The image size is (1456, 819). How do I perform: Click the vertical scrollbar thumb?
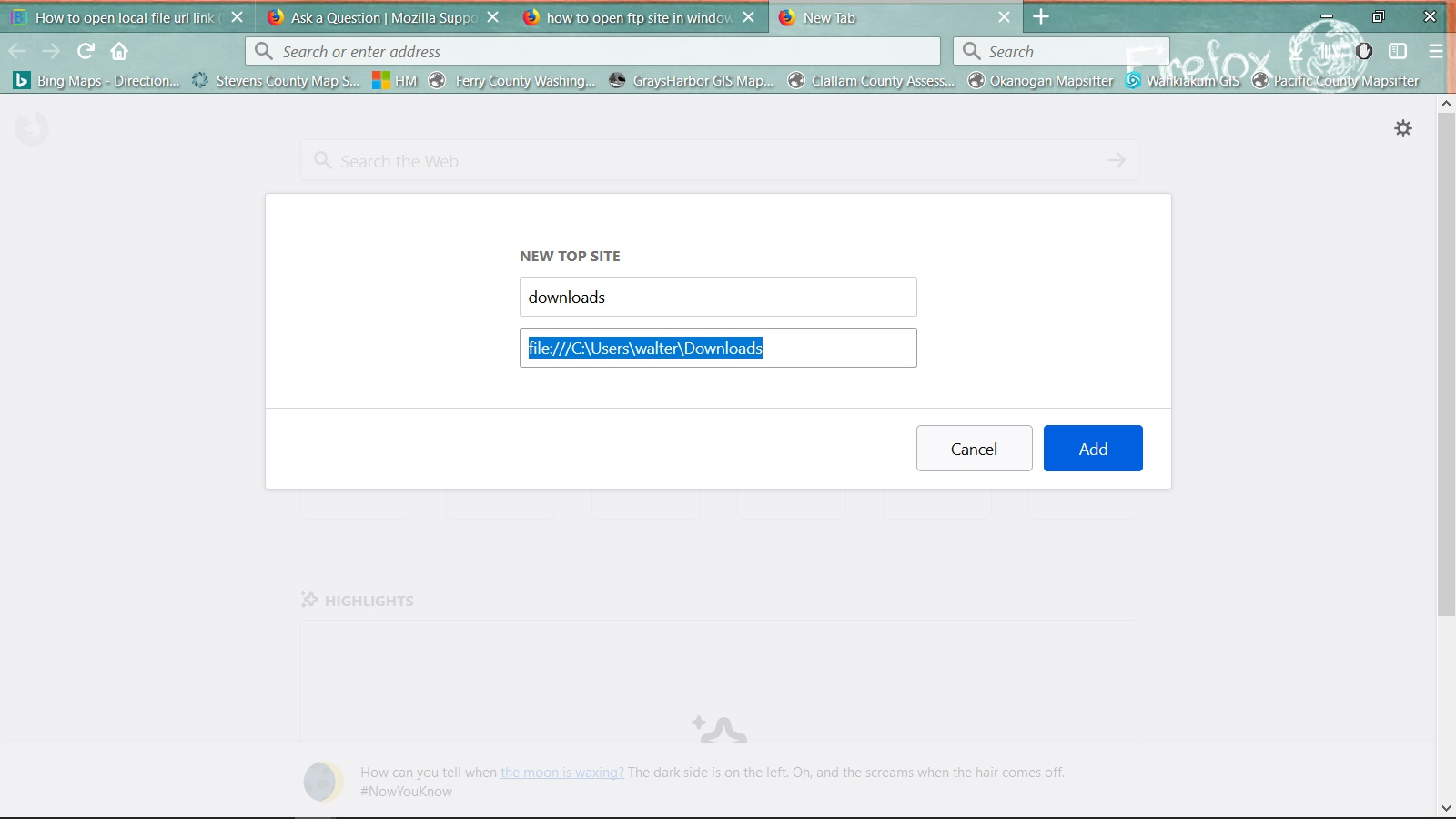[1446, 364]
